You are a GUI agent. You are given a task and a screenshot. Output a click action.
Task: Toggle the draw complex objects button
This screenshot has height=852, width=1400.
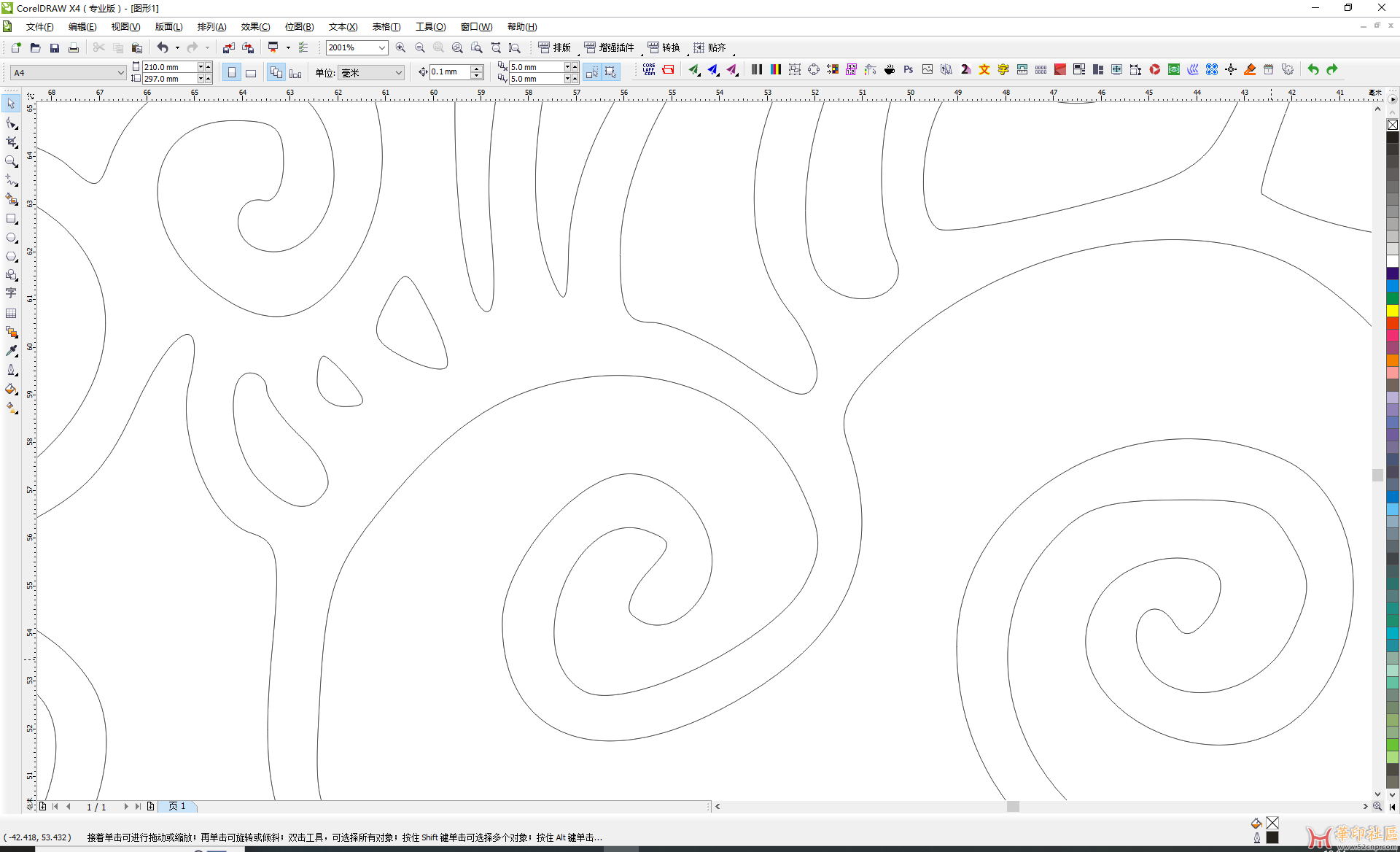(x=611, y=72)
